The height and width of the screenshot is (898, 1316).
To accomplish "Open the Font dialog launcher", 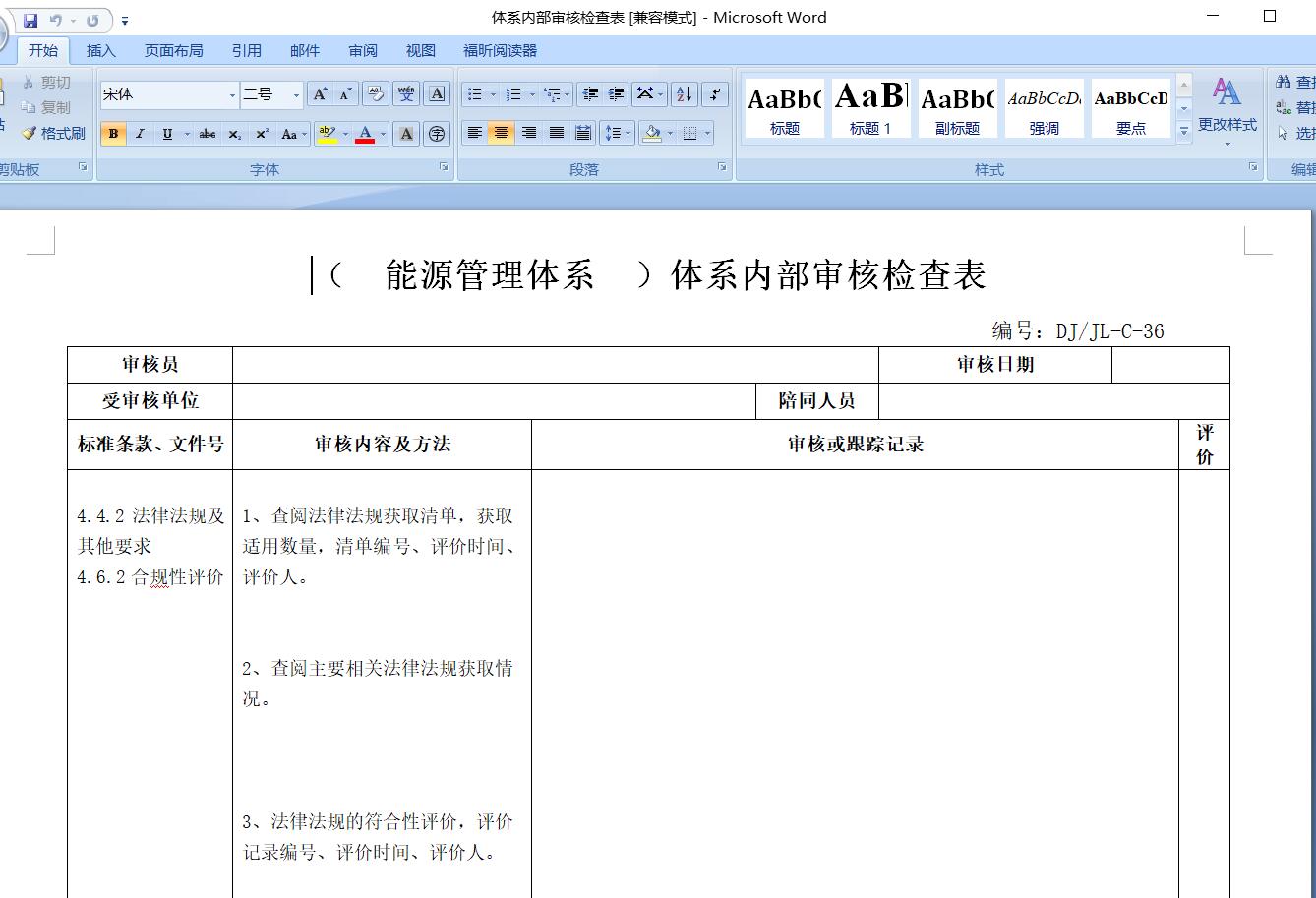I will pos(444,168).
